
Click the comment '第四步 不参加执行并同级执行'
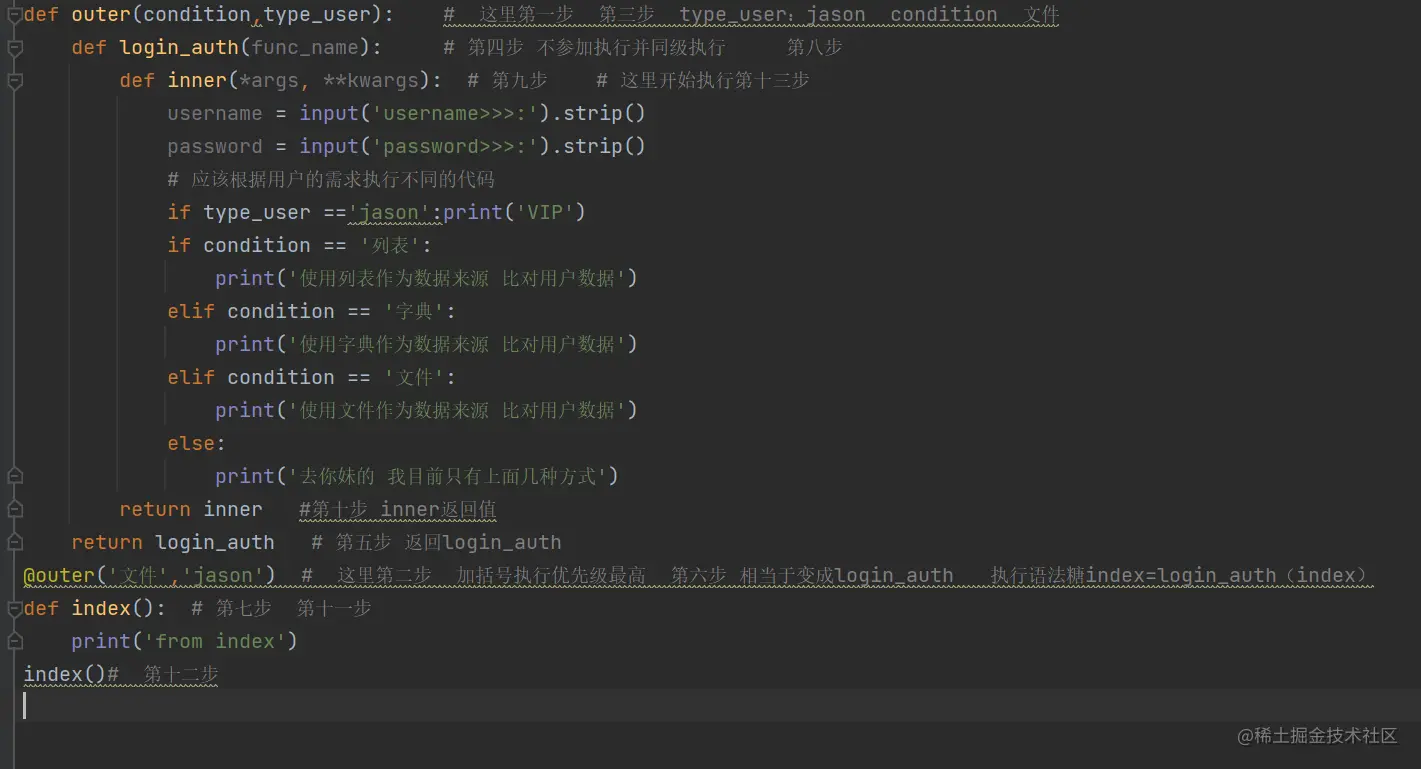click(x=583, y=48)
